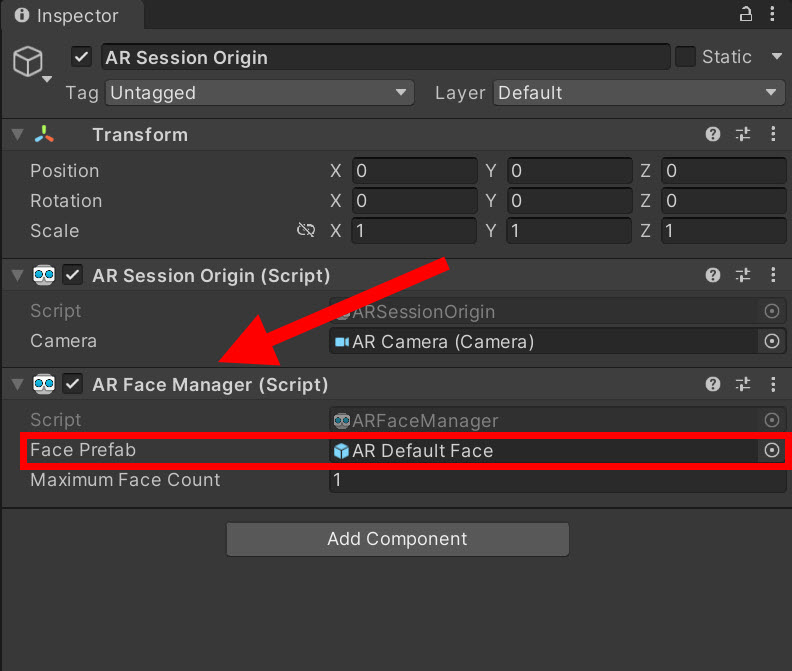Click the Maximum Face Count label
Screen dimensions: 792x671
[x=125, y=480]
